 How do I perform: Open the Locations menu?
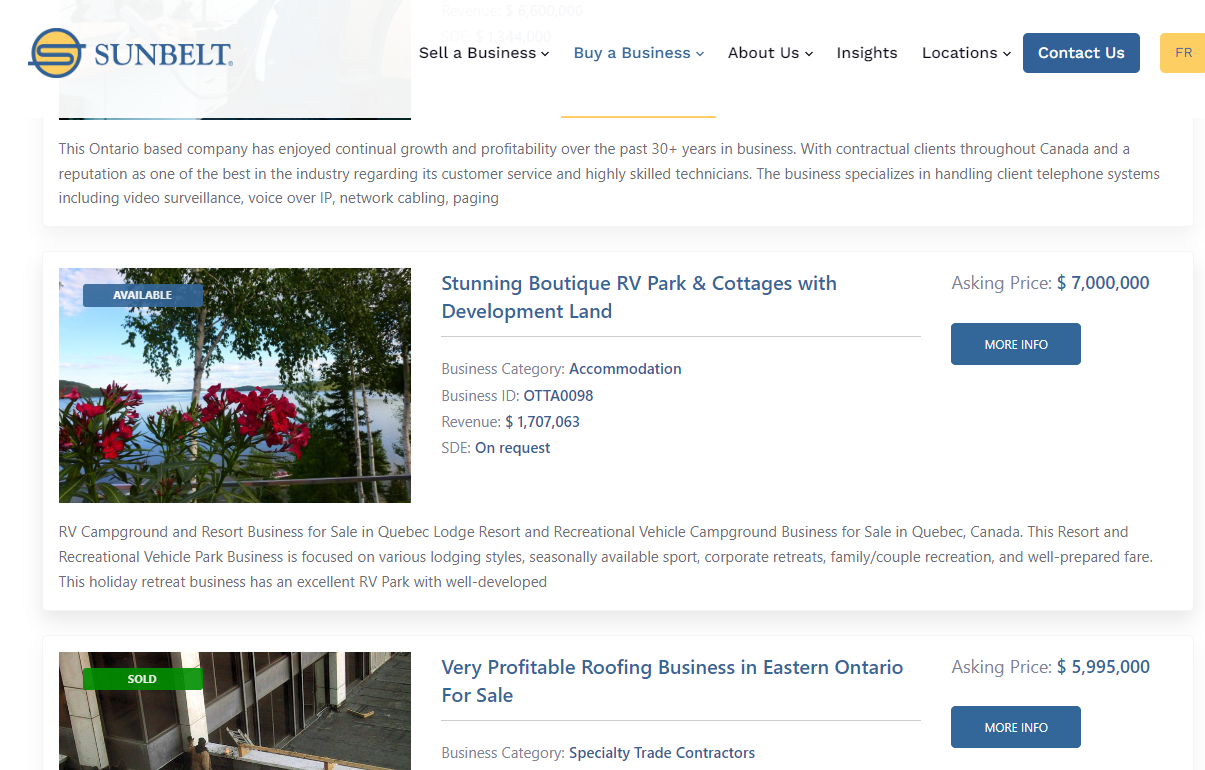(966, 53)
